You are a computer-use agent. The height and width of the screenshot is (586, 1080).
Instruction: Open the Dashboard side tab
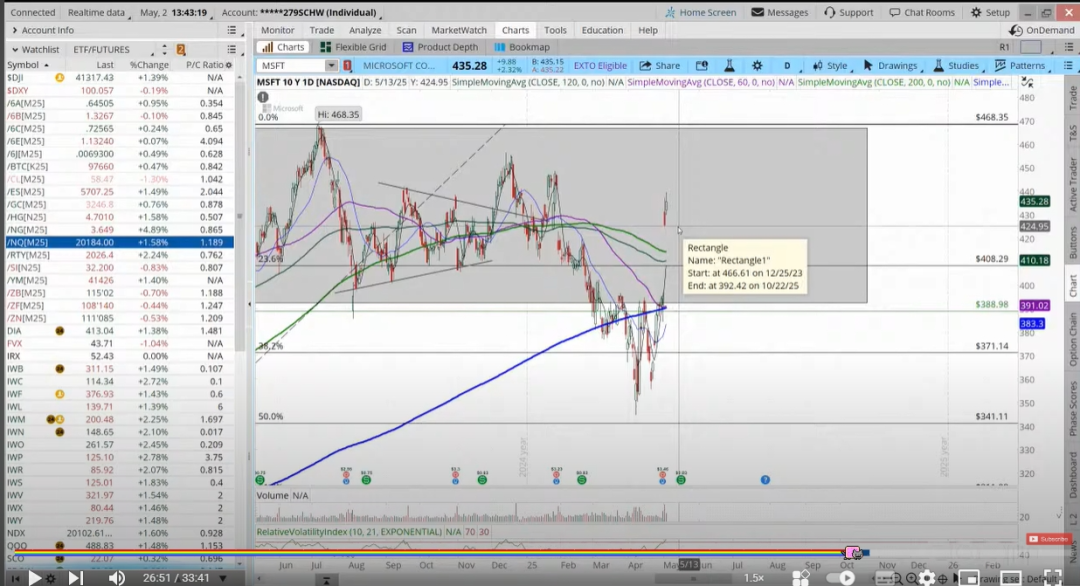click(x=1072, y=474)
